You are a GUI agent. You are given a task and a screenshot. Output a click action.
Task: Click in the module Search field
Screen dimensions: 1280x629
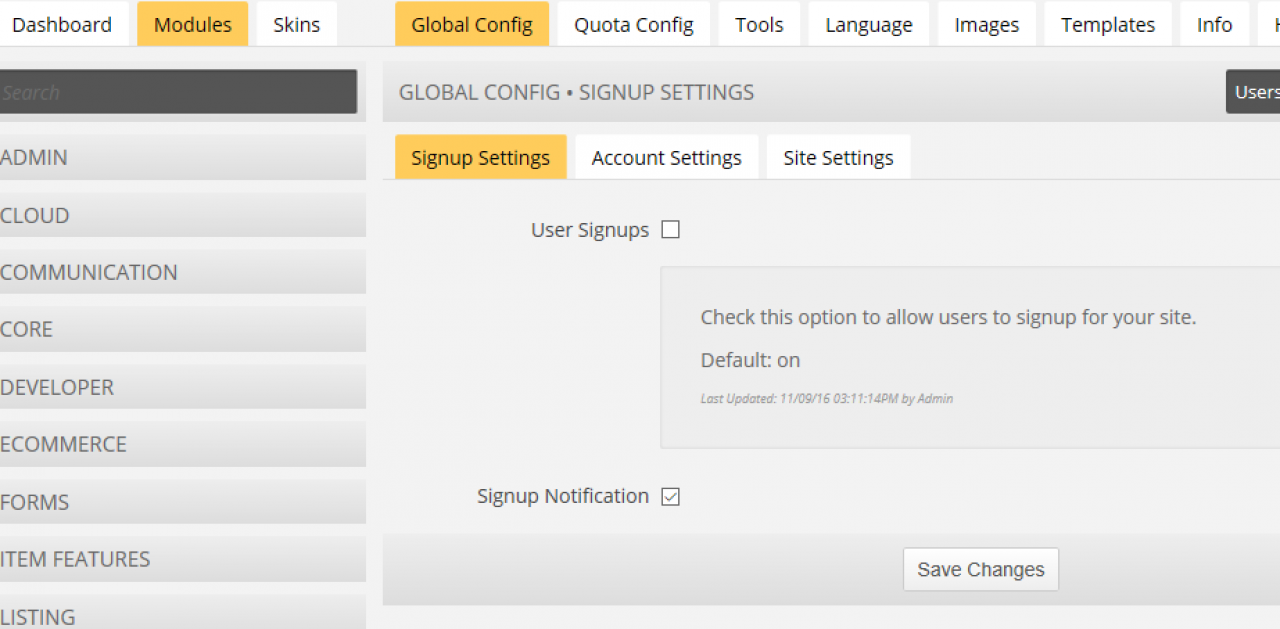(178, 92)
